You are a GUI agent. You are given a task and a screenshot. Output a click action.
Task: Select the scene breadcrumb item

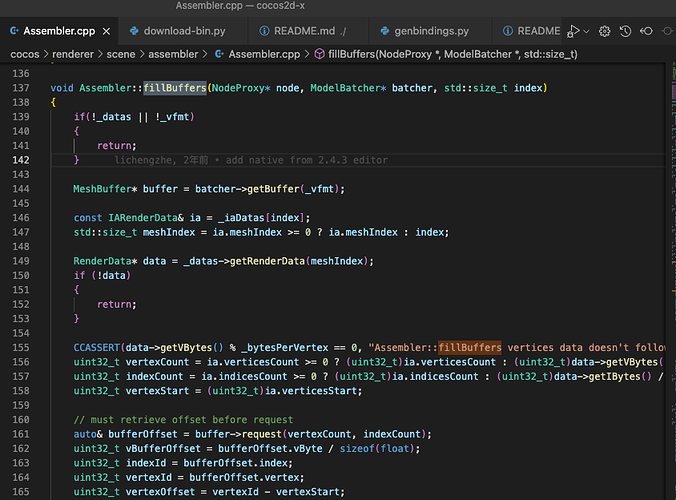point(121,54)
